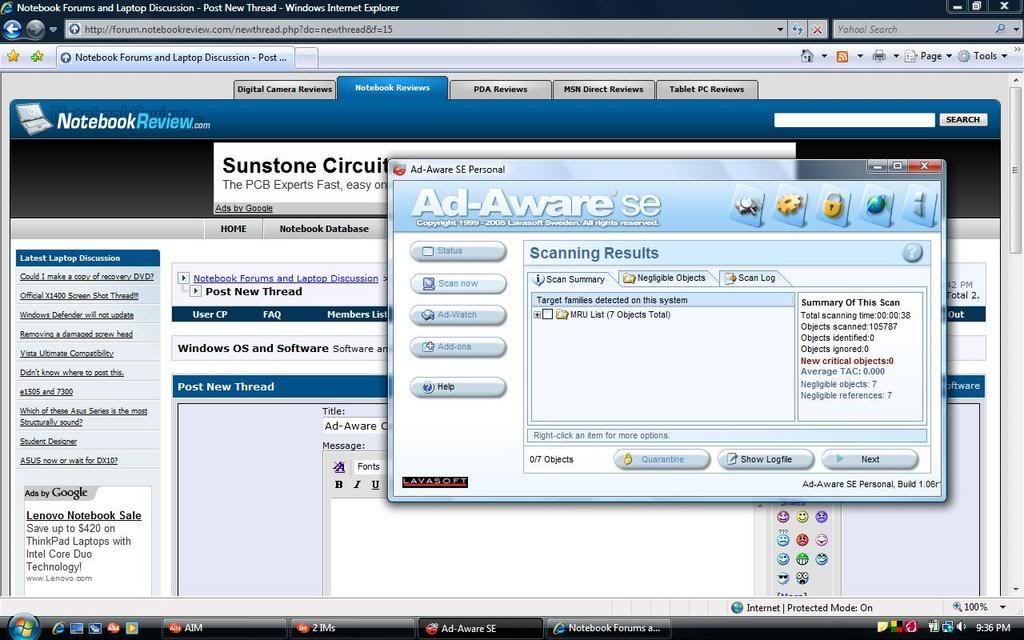Screen dimensions: 1024x640
Task: Click the Show Logfile button
Action: tap(765, 459)
